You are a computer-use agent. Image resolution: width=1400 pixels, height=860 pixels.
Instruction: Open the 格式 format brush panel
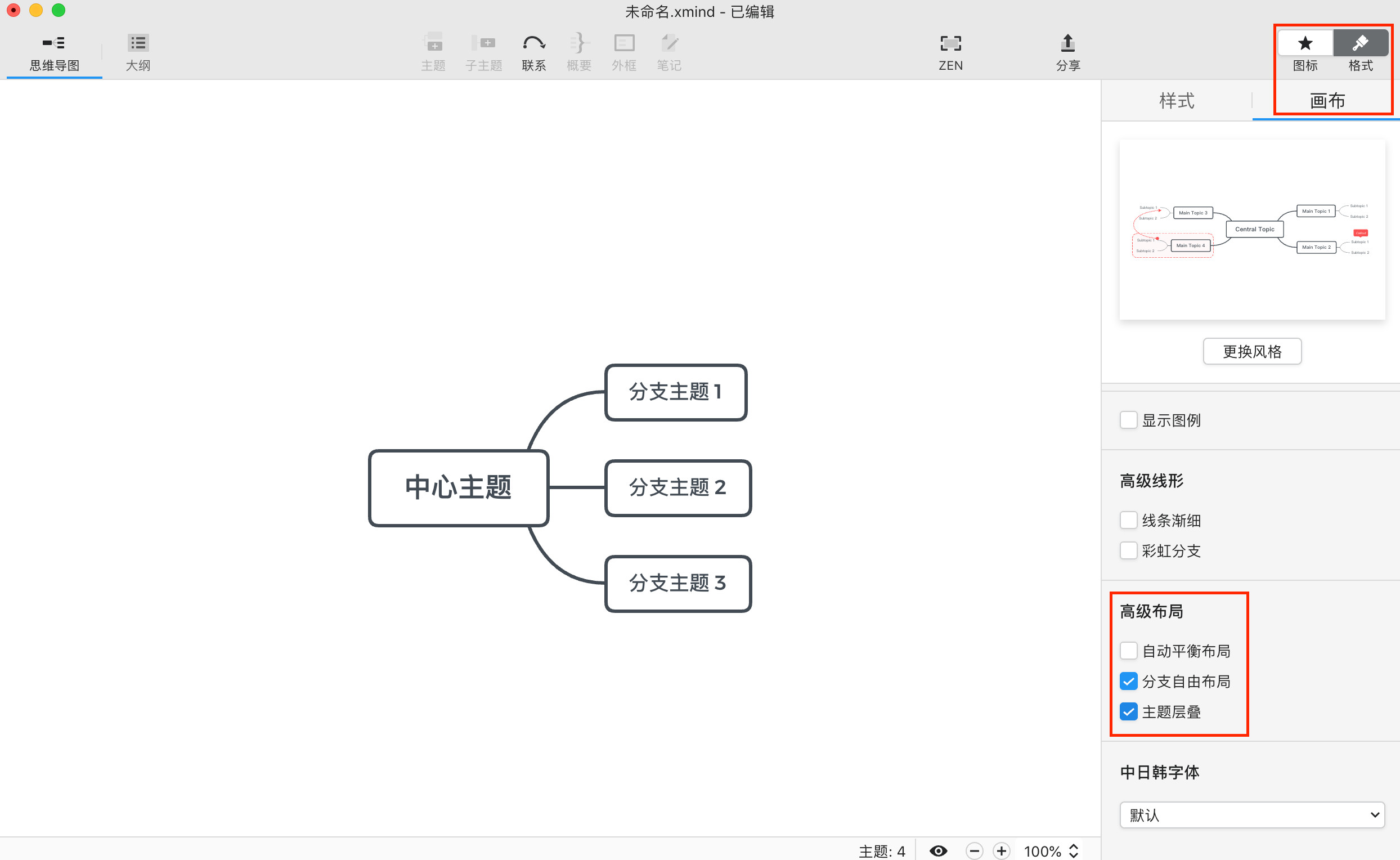tap(1360, 44)
